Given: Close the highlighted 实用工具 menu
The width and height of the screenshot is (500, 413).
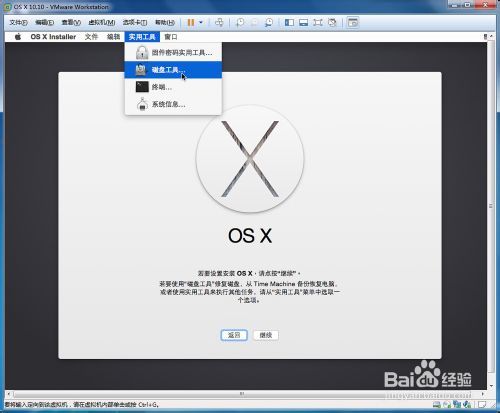Looking at the screenshot, I should (142, 37).
